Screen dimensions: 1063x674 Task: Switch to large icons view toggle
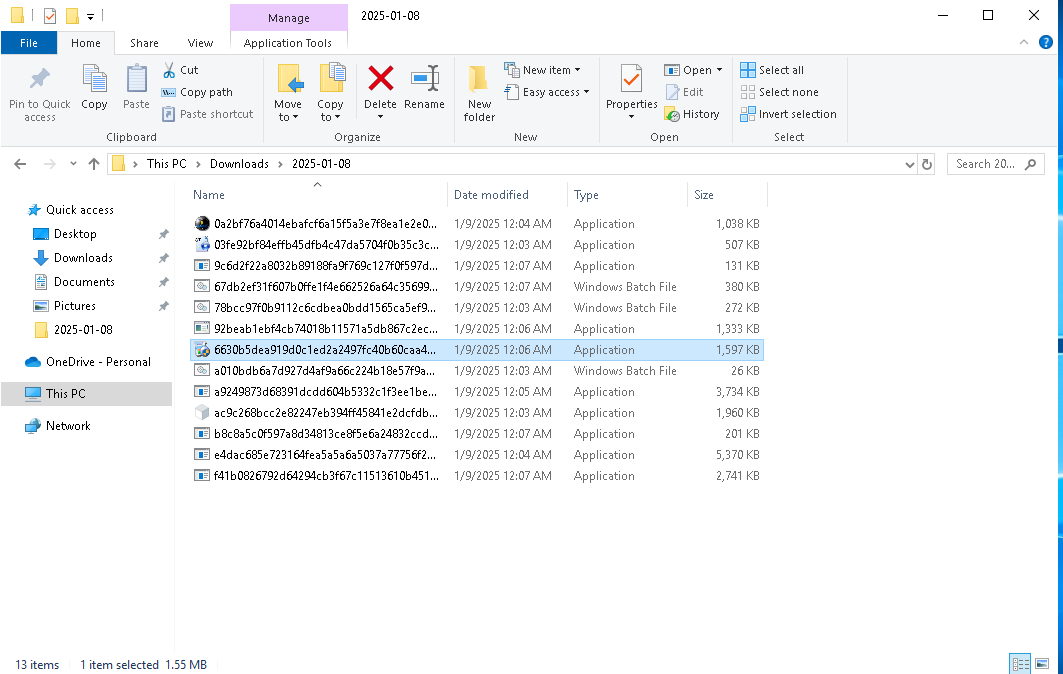1042,663
